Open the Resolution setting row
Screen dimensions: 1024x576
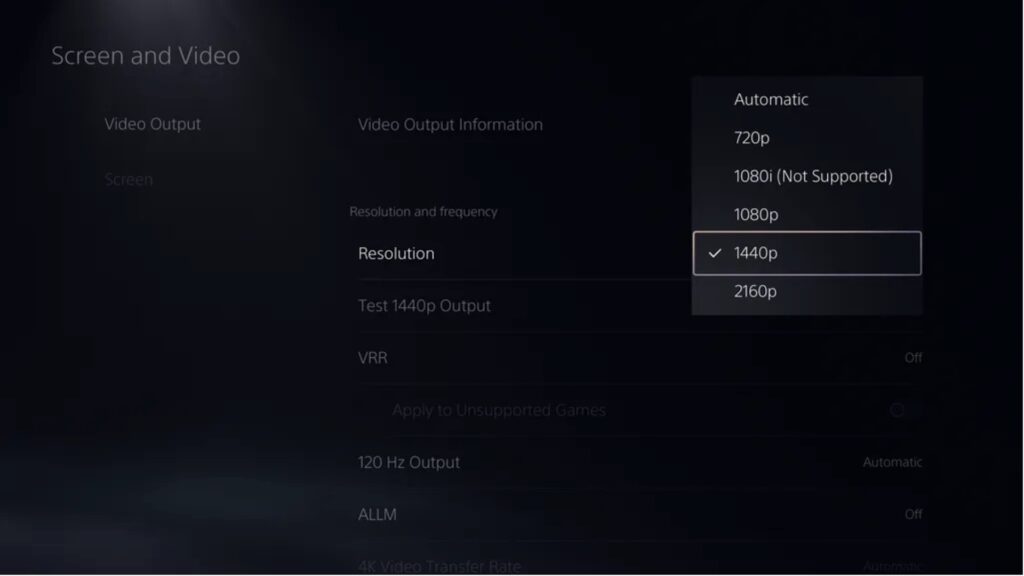point(524,253)
